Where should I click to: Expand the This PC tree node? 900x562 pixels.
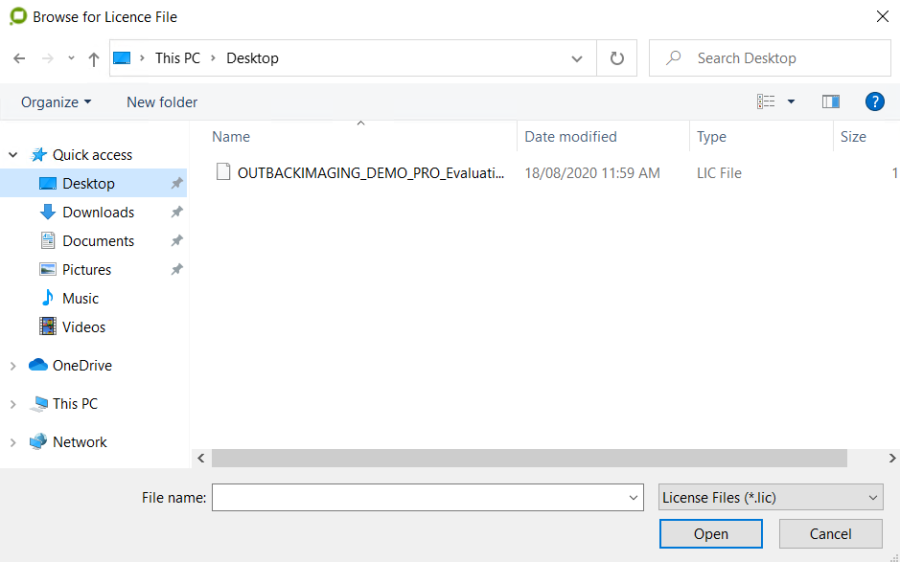pyautogui.click(x=13, y=404)
